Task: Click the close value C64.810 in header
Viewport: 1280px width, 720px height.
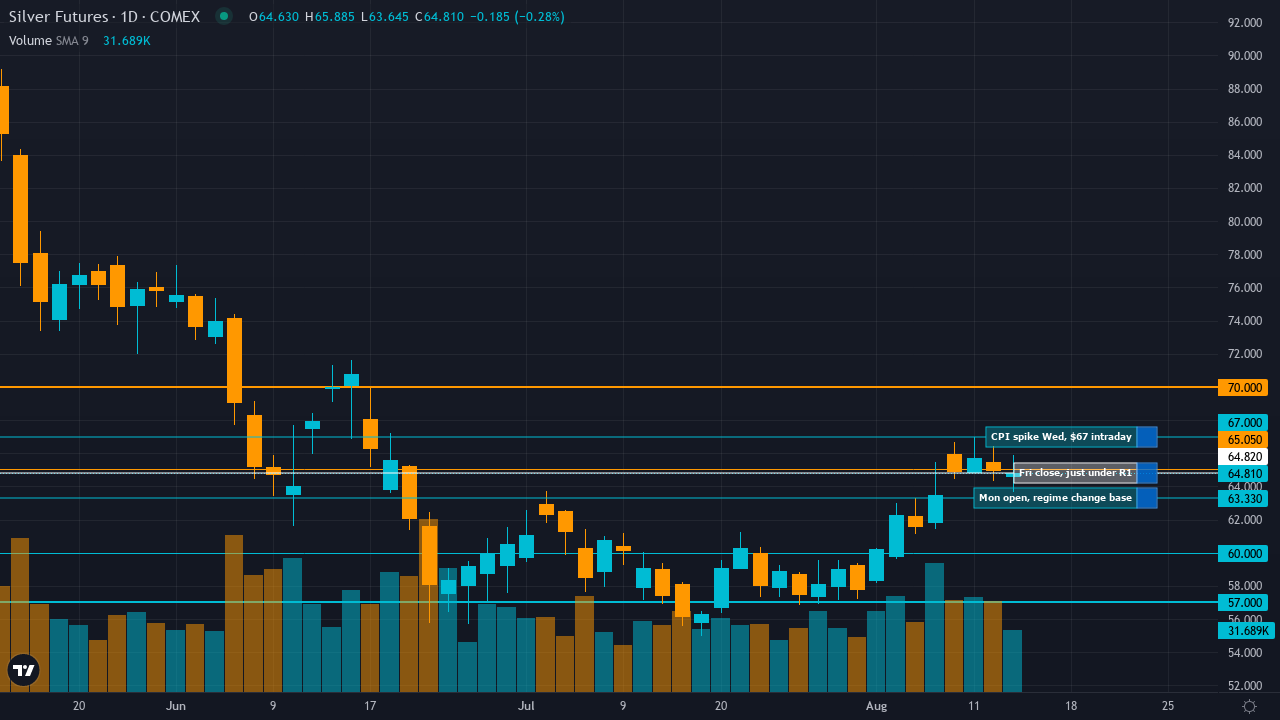Action: coord(439,17)
